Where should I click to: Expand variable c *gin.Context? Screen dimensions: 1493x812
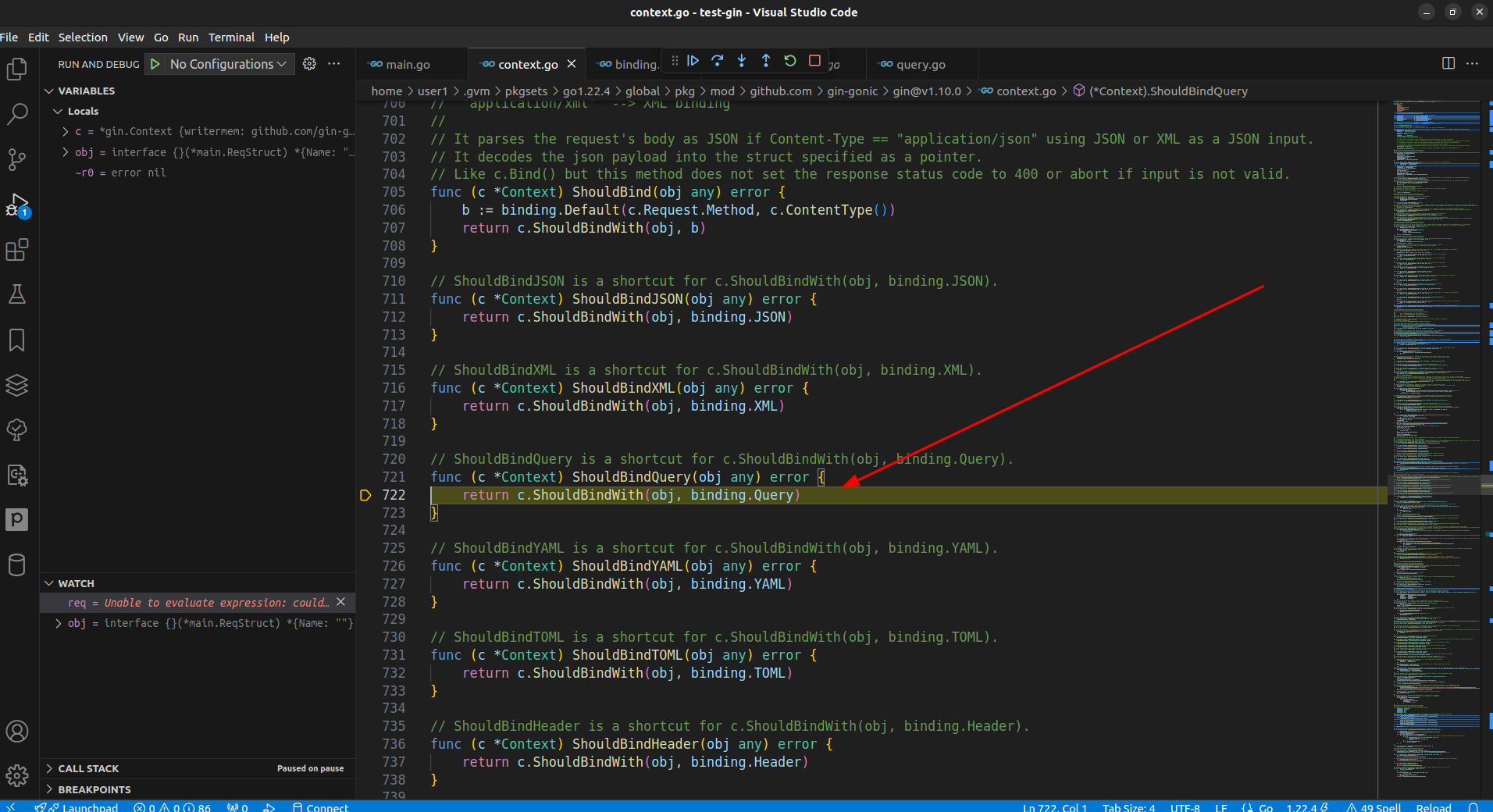pyautogui.click(x=66, y=131)
